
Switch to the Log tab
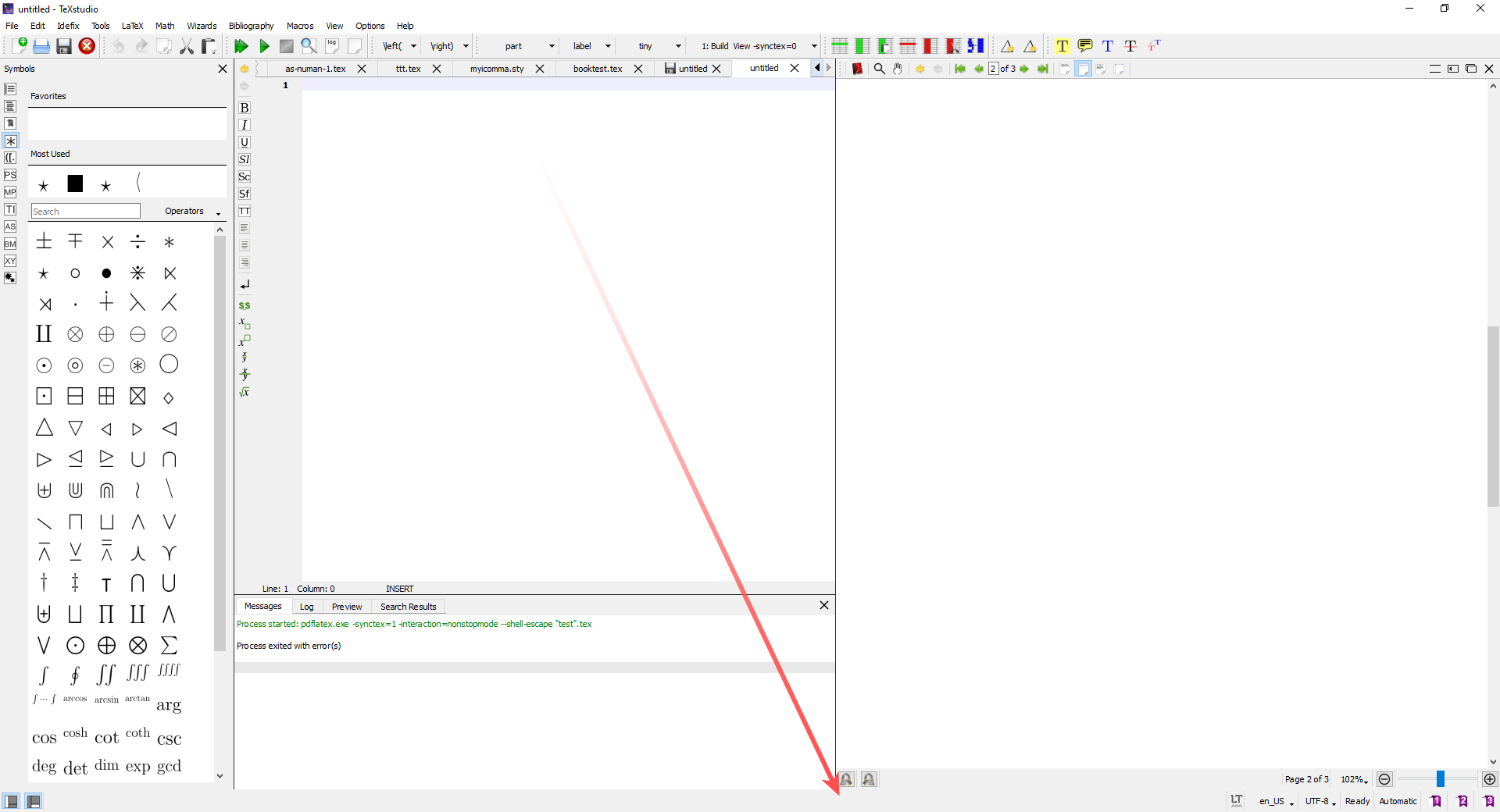(306, 607)
